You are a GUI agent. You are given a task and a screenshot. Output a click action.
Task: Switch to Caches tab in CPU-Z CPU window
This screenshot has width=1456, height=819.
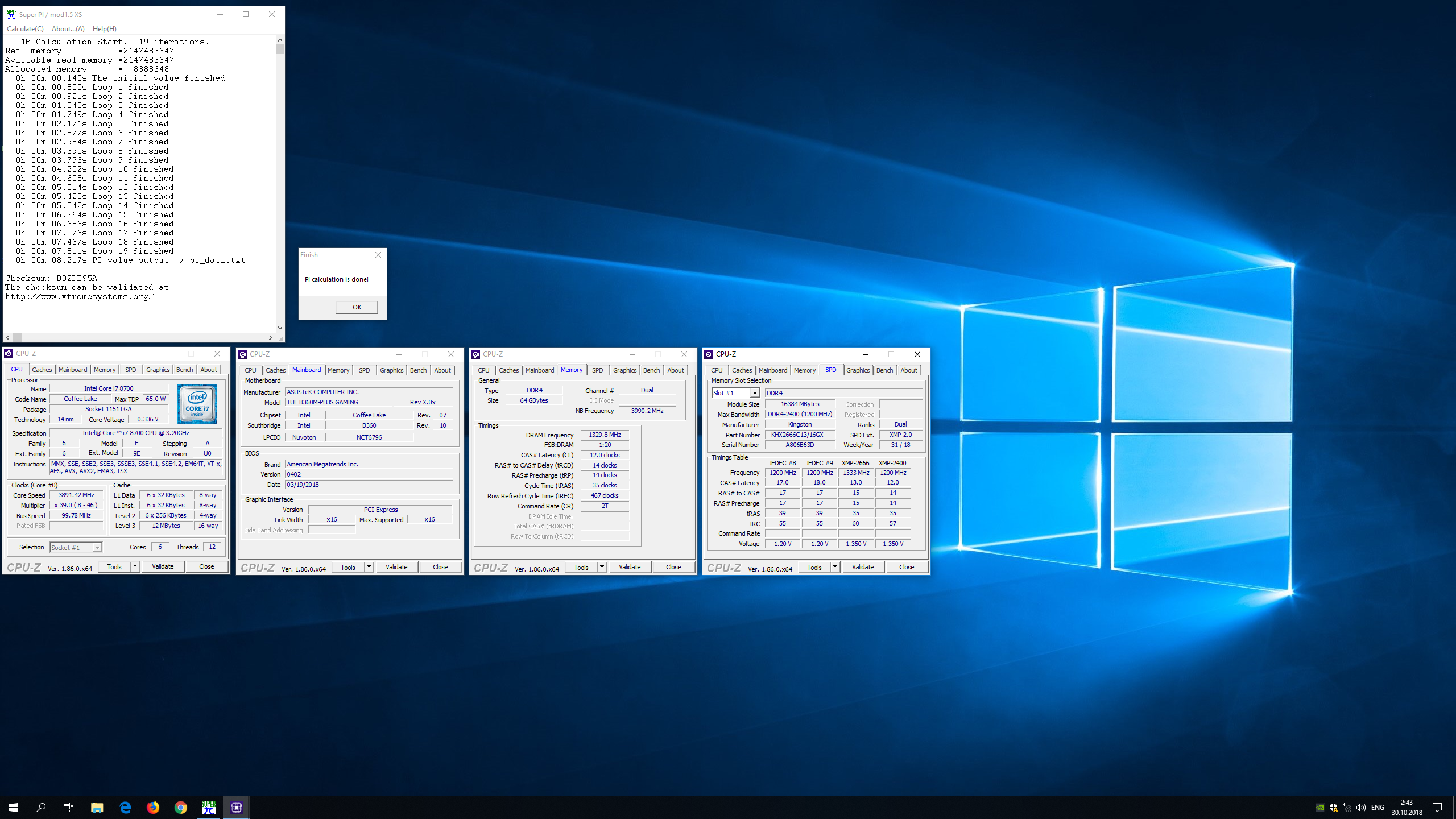(x=42, y=370)
